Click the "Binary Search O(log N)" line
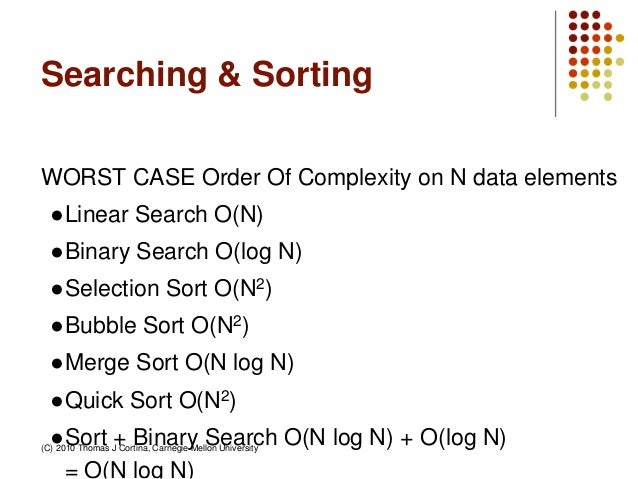This screenshot has width=638, height=479. tap(183, 252)
